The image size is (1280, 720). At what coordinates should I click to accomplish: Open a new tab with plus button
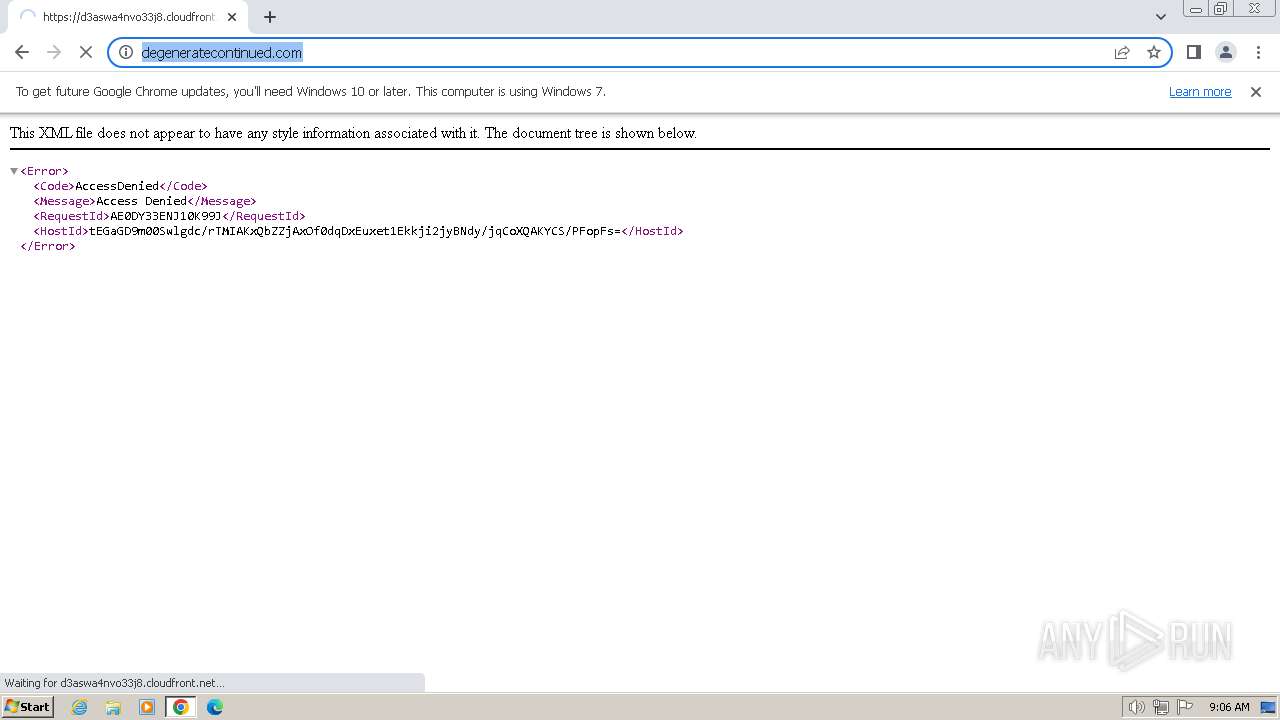(x=270, y=17)
